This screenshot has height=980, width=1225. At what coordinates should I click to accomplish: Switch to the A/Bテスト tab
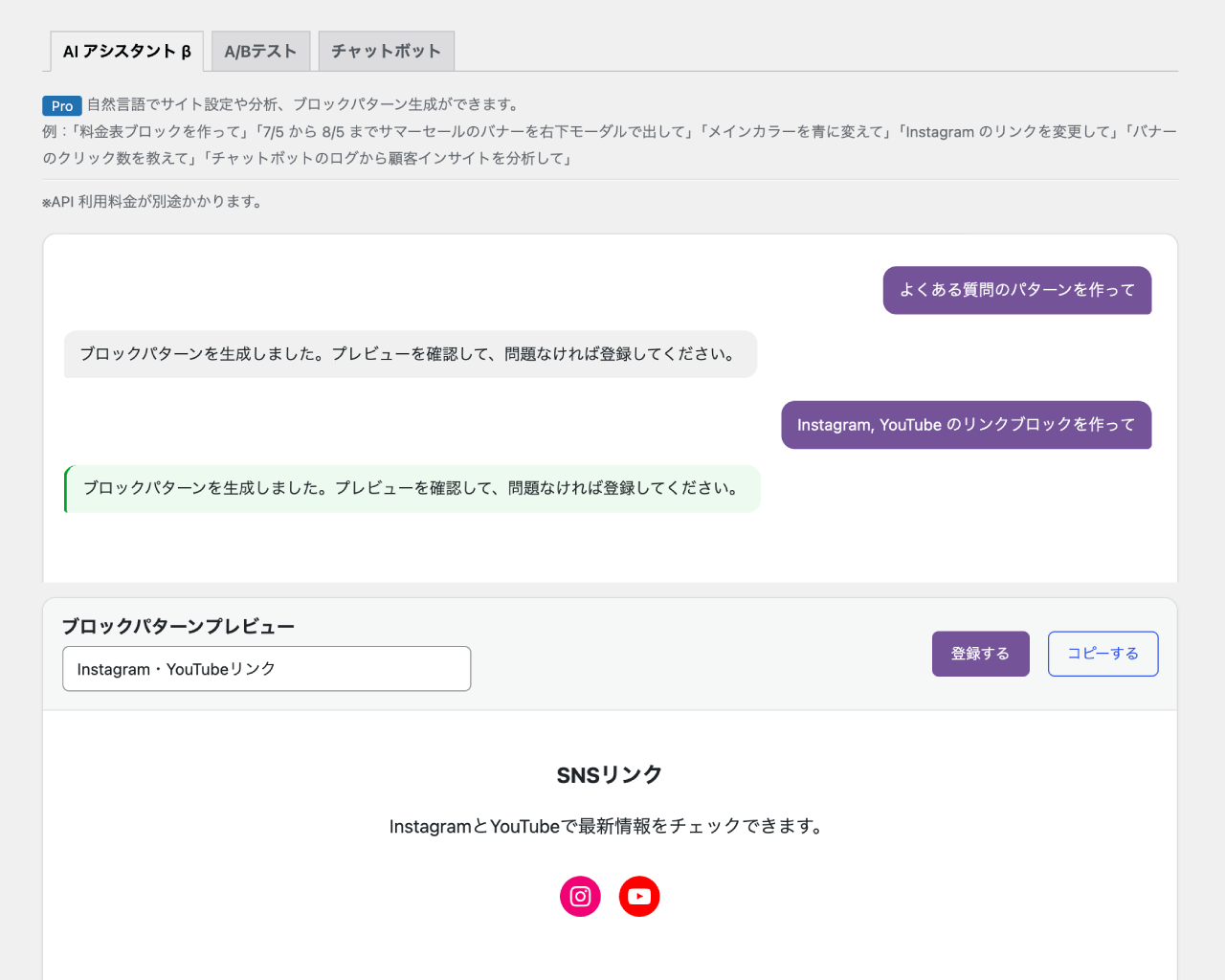260,51
